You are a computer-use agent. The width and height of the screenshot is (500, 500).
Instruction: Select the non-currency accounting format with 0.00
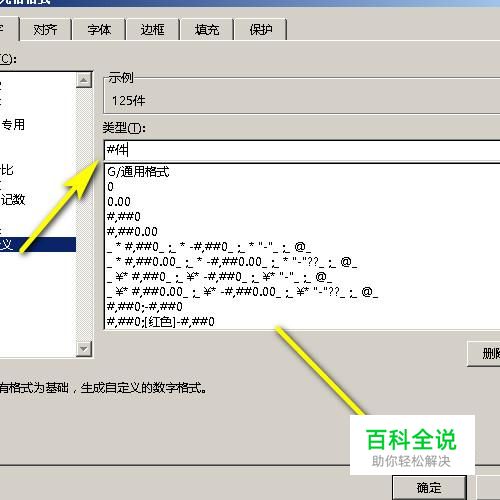(x=302, y=262)
